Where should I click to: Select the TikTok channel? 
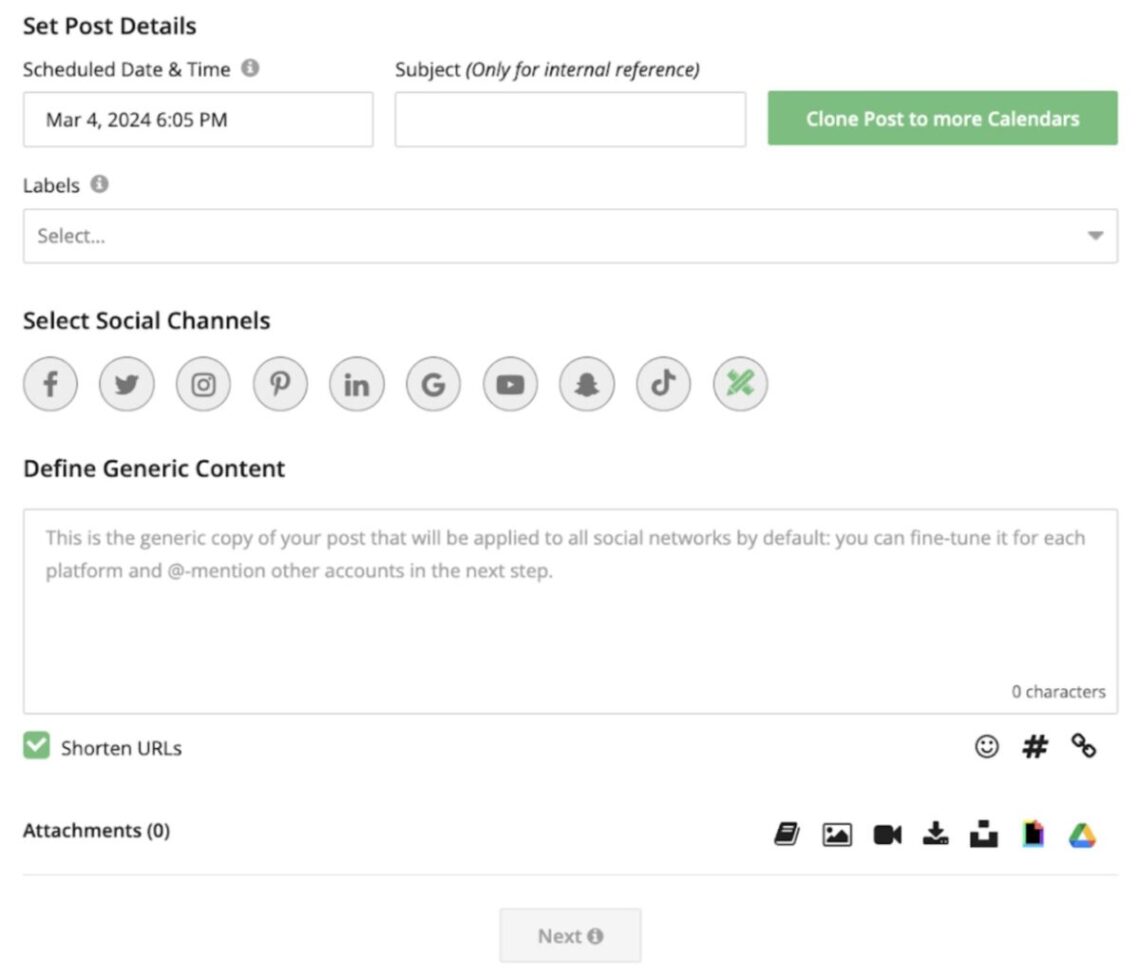(x=663, y=383)
